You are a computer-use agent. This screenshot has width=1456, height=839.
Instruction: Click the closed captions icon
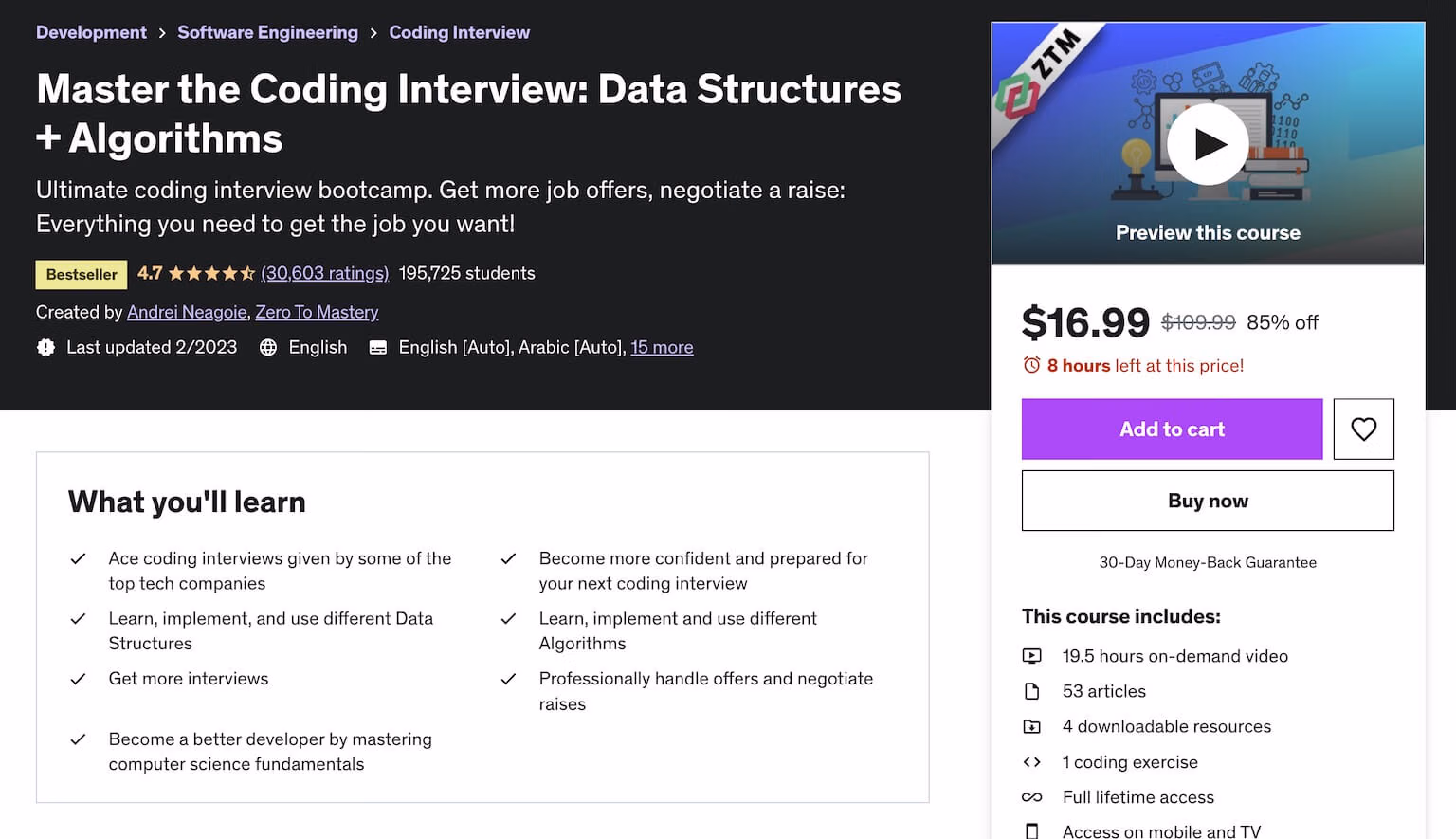pyautogui.click(x=377, y=348)
